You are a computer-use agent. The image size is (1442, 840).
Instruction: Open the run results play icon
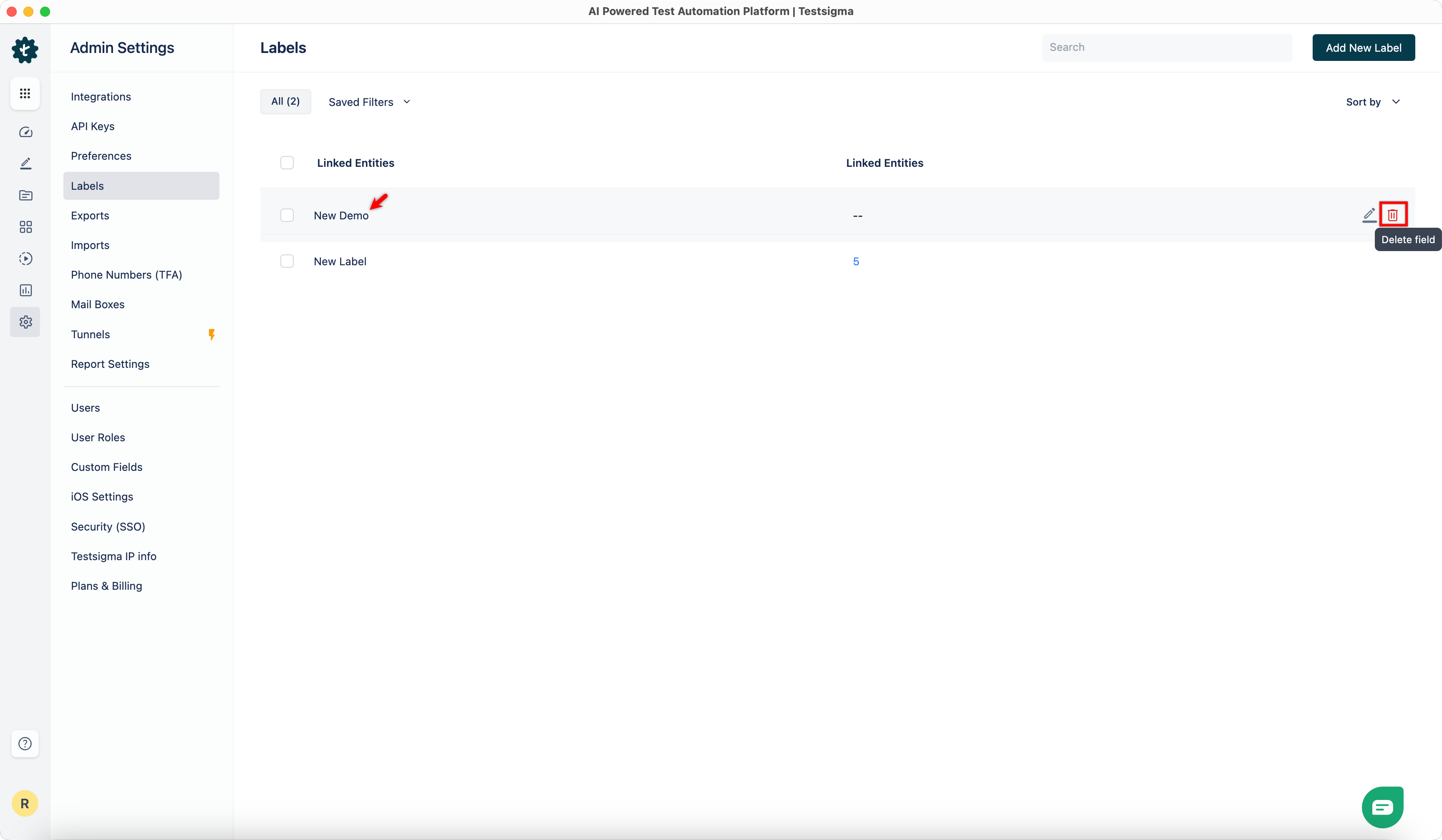coord(25,259)
